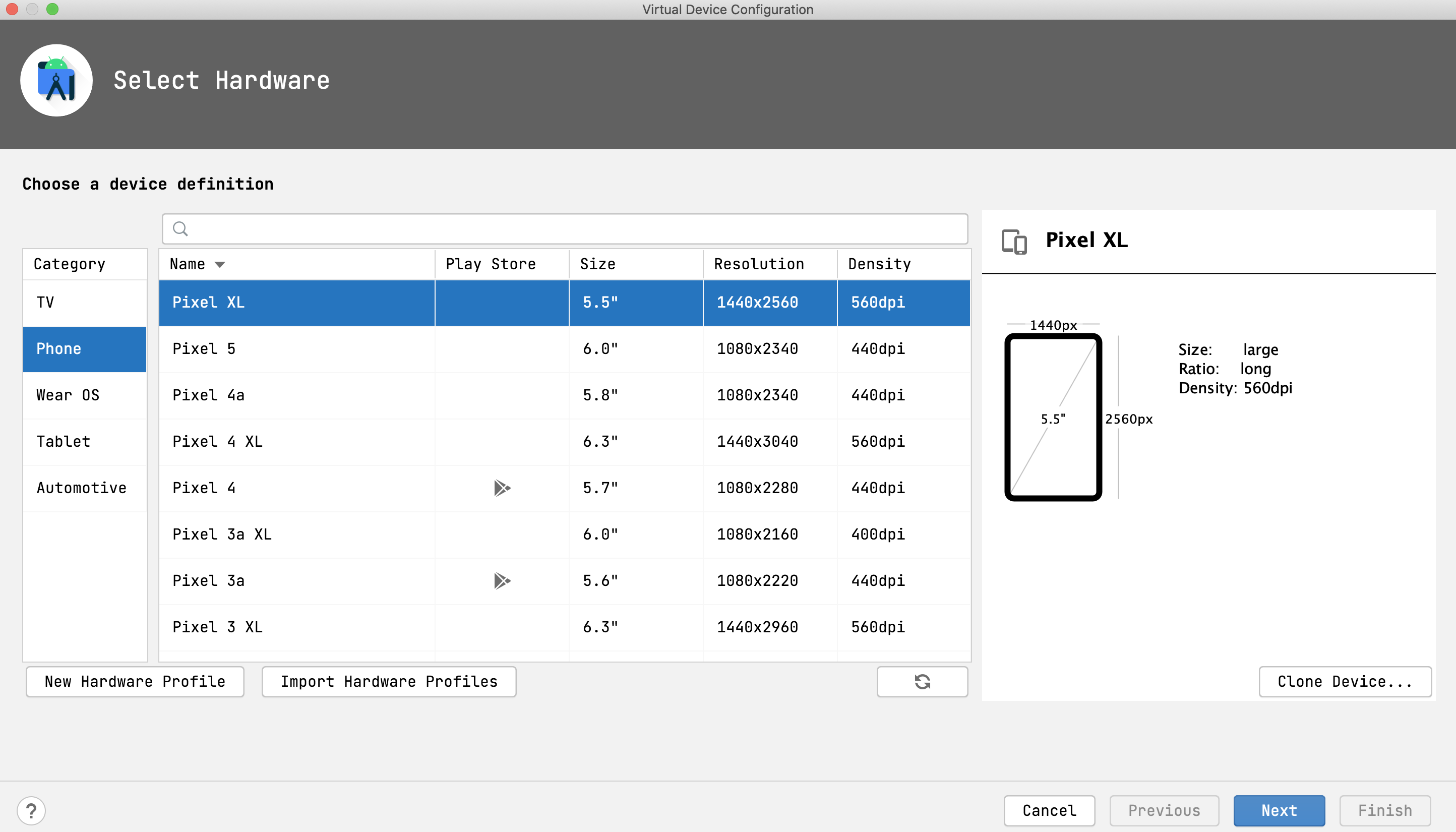Click the New Hardware Profile button
This screenshot has height=832, width=1456.
(135, 681)
